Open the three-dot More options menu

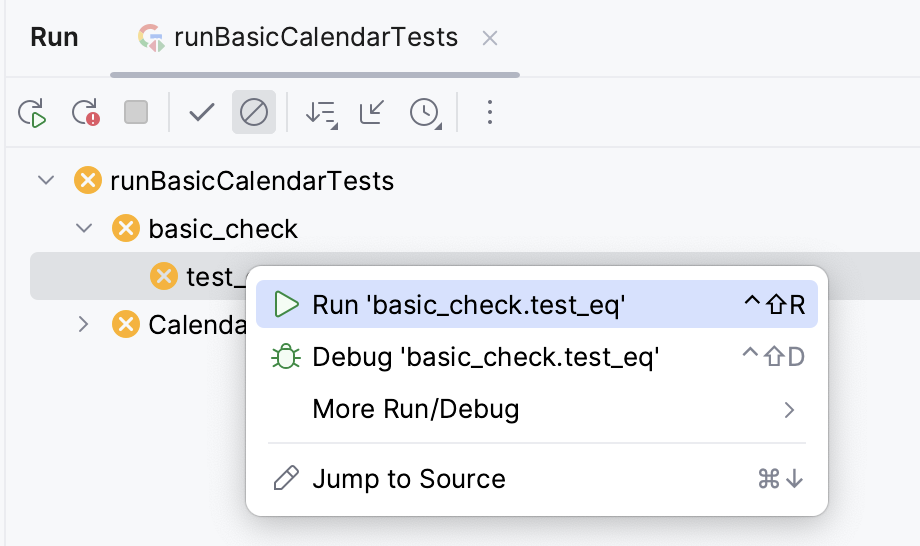click(x=489, y=112)
